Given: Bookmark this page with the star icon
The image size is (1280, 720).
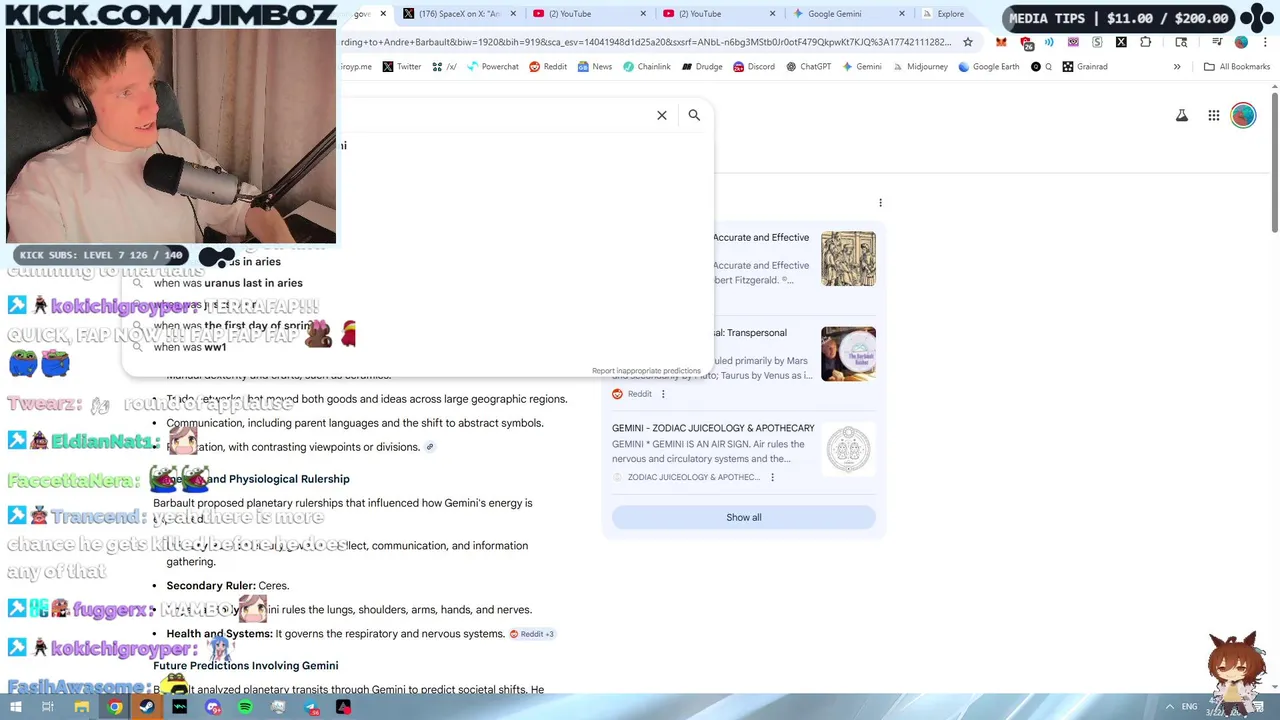Looking at the screenshot, I should [968, 42].
